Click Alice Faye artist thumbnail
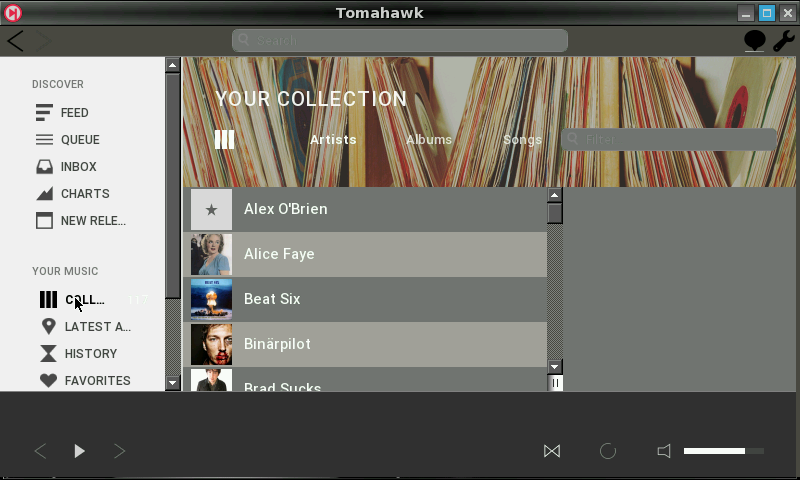This screenshot has height=480, width=800. tap(211, 254)
